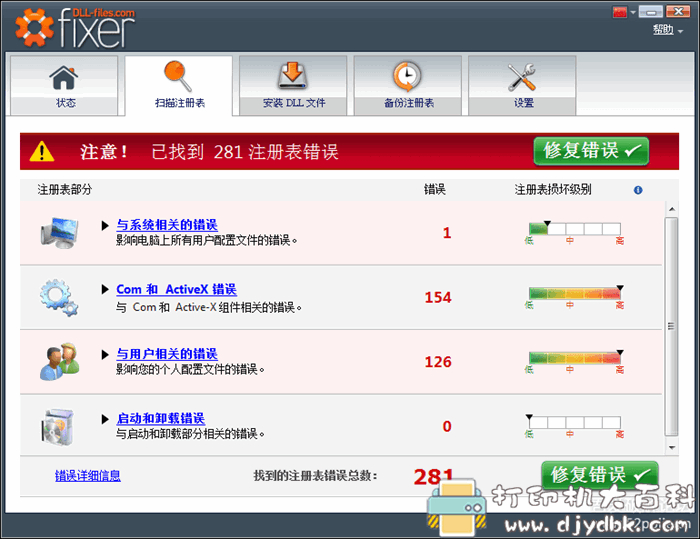Click the dropdown arrow next to 帮助

click(680, 31)
